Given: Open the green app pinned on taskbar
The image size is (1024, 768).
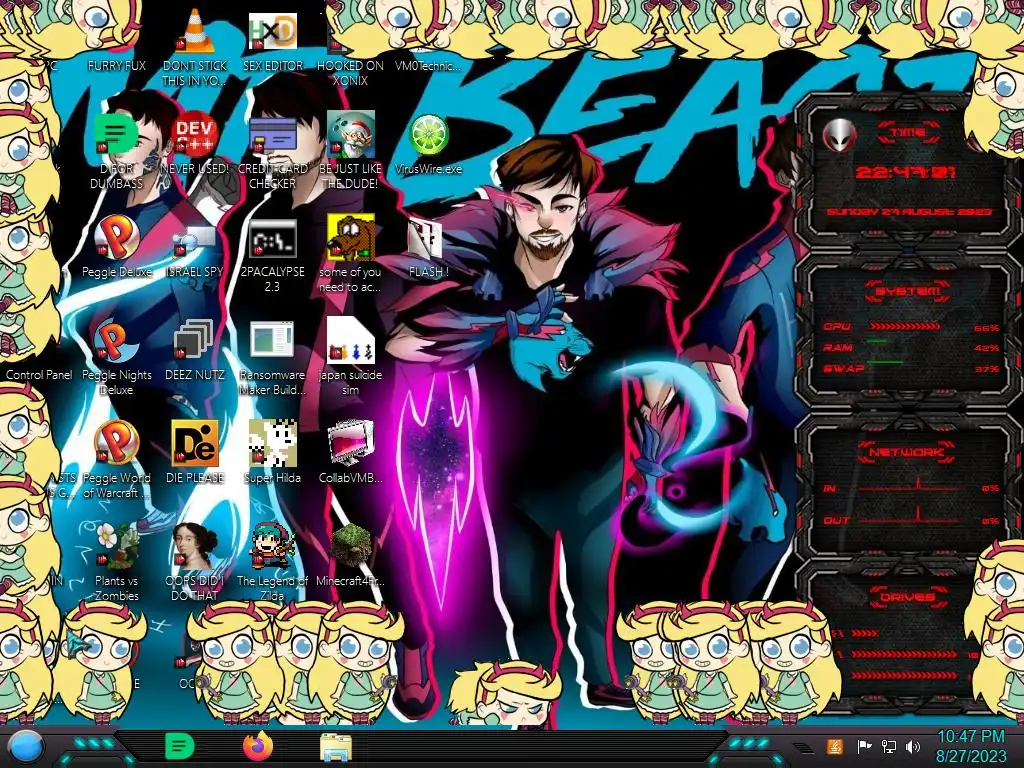Looking at the screenshot, I should coord(180,746).
